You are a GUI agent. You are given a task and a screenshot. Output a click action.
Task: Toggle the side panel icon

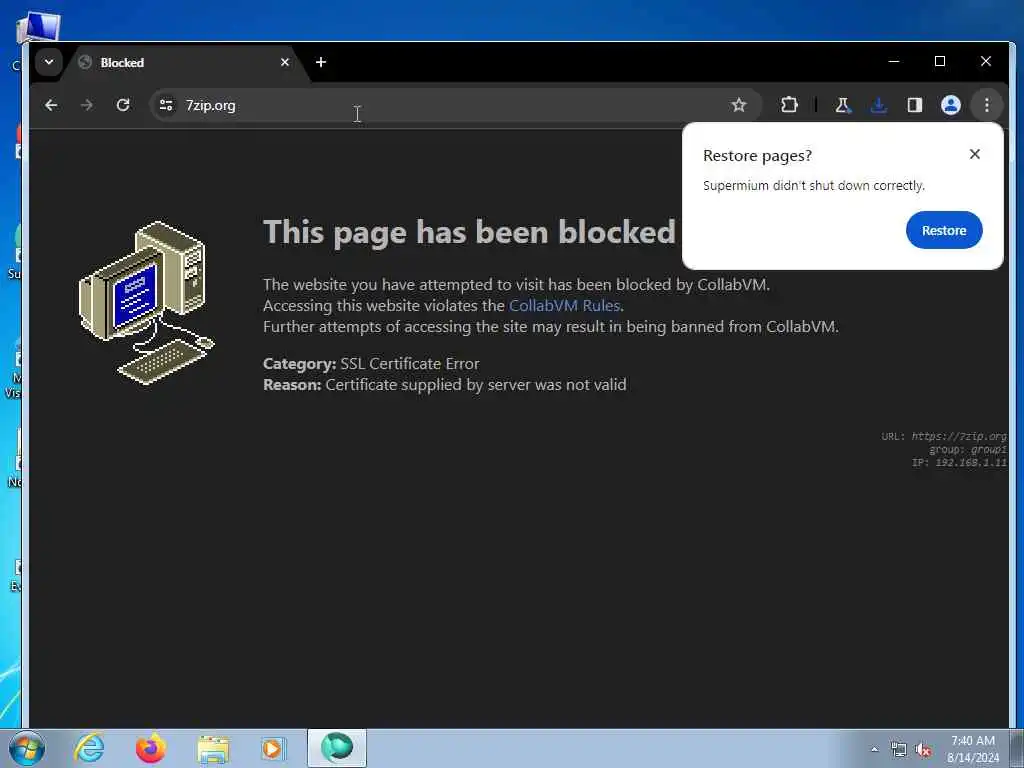pos(915,105)
